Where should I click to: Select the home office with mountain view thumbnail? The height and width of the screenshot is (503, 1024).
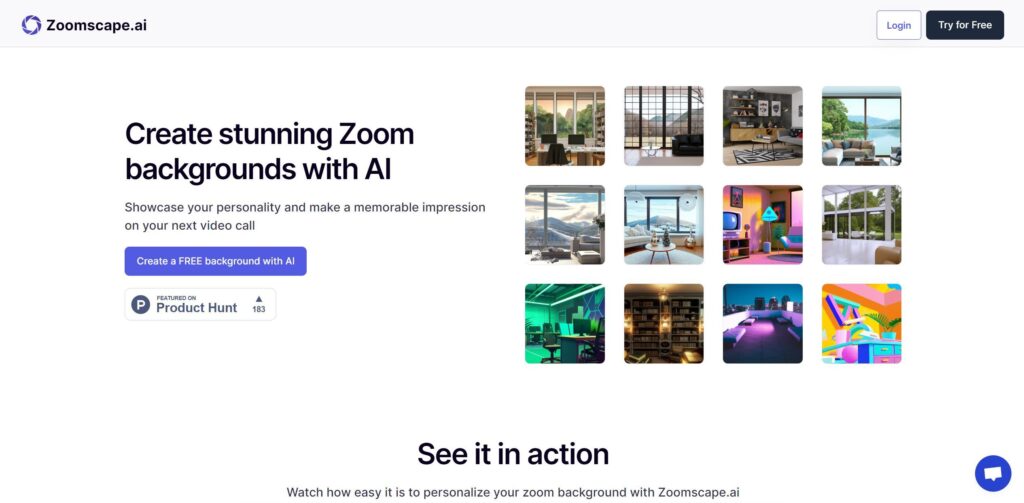coord(565,126)
